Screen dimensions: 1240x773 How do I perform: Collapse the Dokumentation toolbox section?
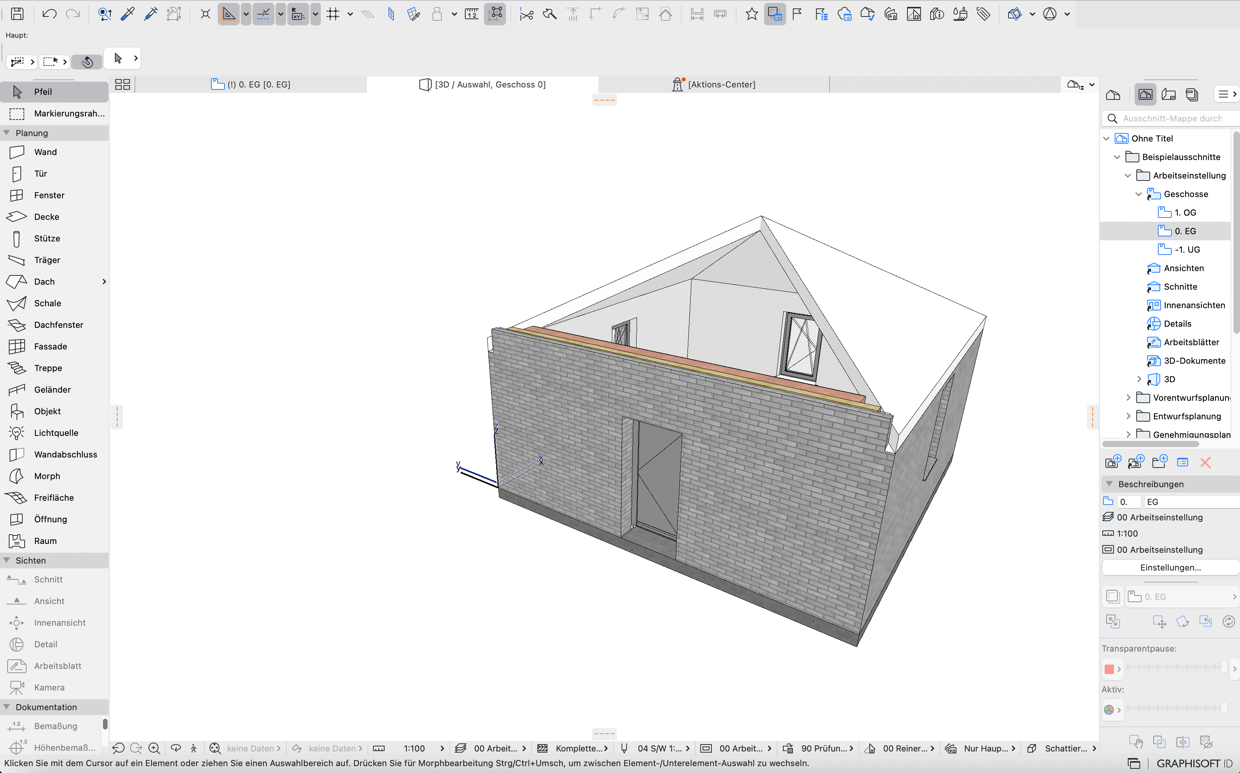point(7,707)
